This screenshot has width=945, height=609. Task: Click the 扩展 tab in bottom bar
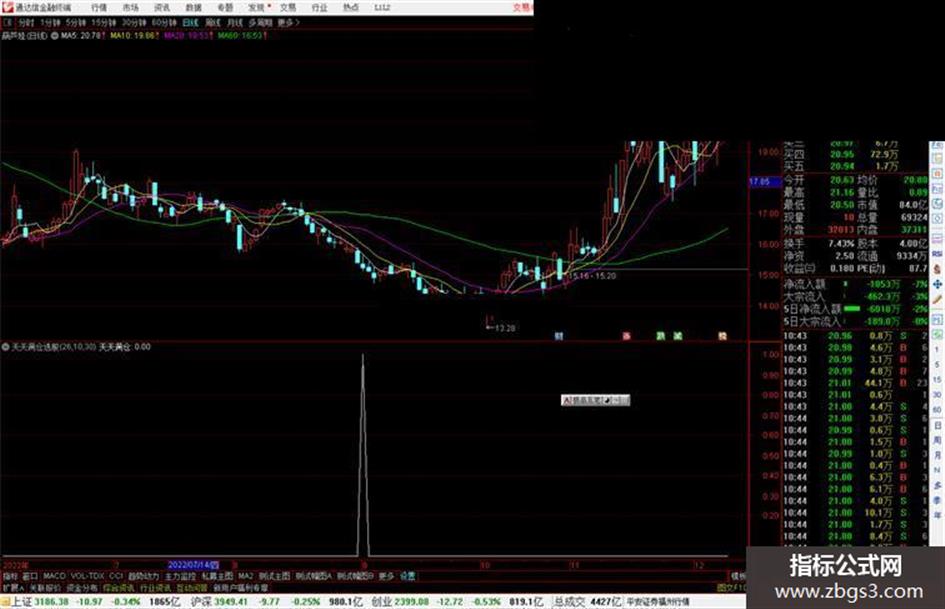click(x=13, y=587)
